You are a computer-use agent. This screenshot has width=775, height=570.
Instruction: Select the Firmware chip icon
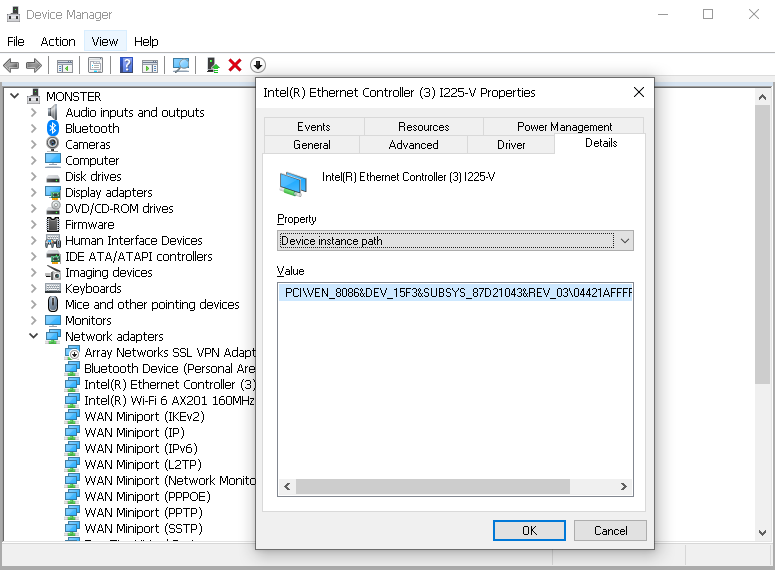[53, 224]
